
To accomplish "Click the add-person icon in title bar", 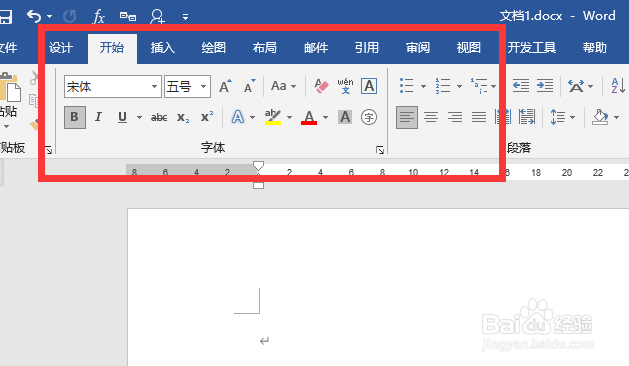I will 157,17.
